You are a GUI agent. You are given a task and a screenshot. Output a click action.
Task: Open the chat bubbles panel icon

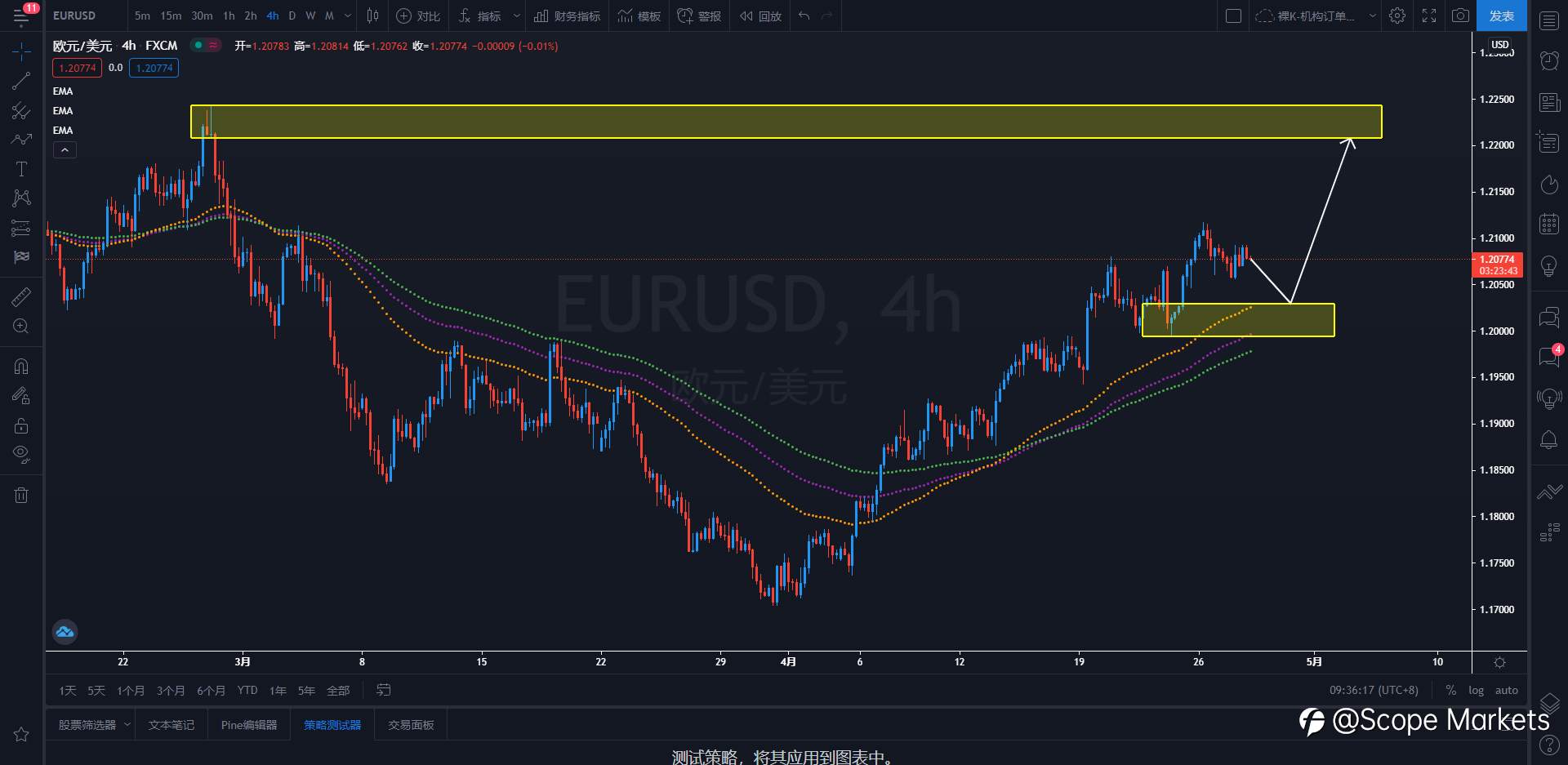coord(1549,317)
